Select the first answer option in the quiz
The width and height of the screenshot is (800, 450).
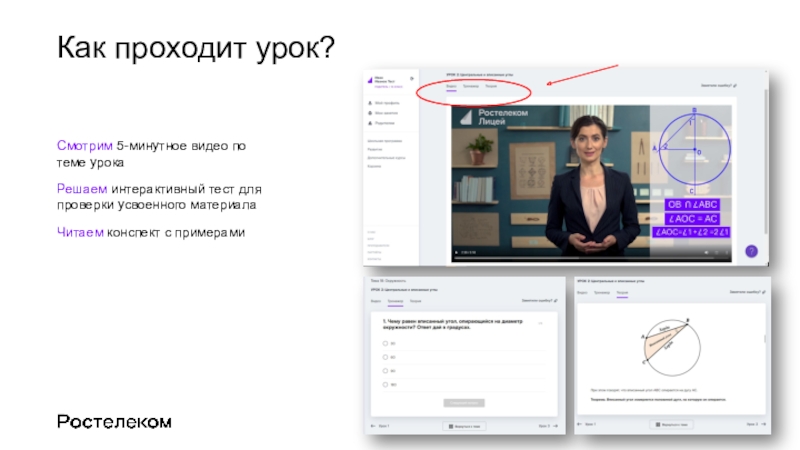click(385, 343)
